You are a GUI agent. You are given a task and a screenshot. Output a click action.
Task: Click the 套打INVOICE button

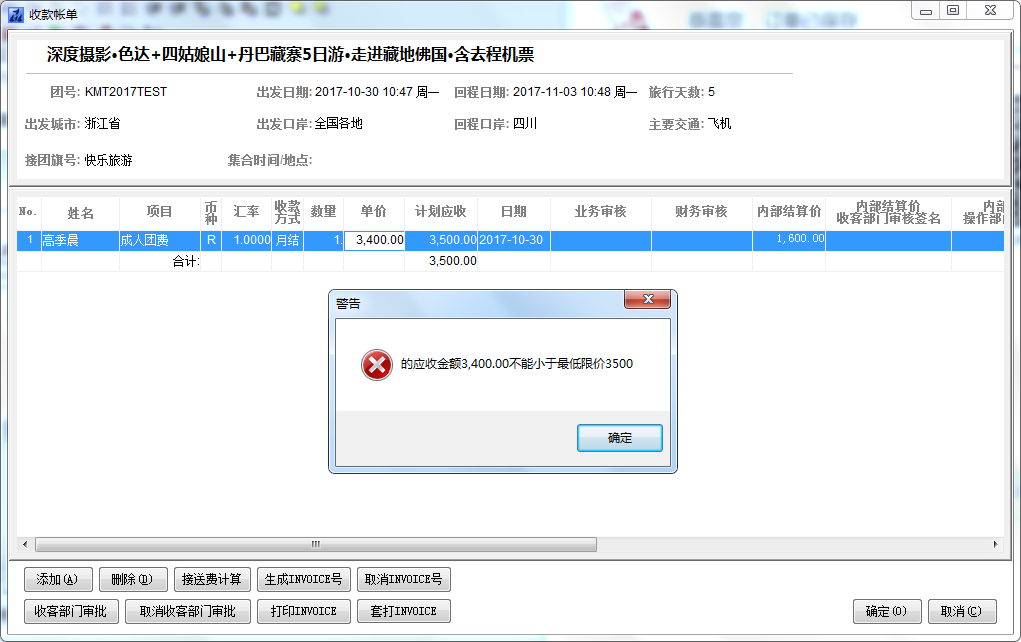pos(404,611)
